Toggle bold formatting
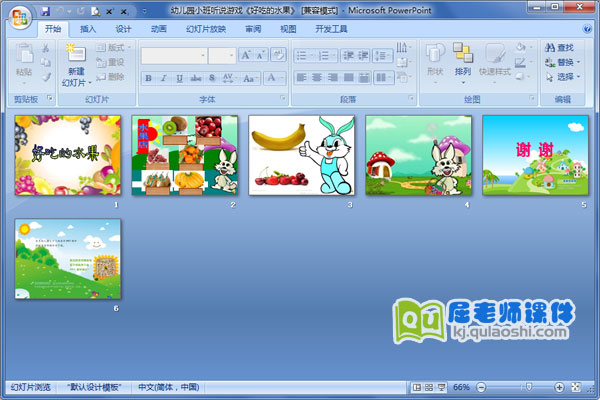Screen dimensions: 600x400 148,78
